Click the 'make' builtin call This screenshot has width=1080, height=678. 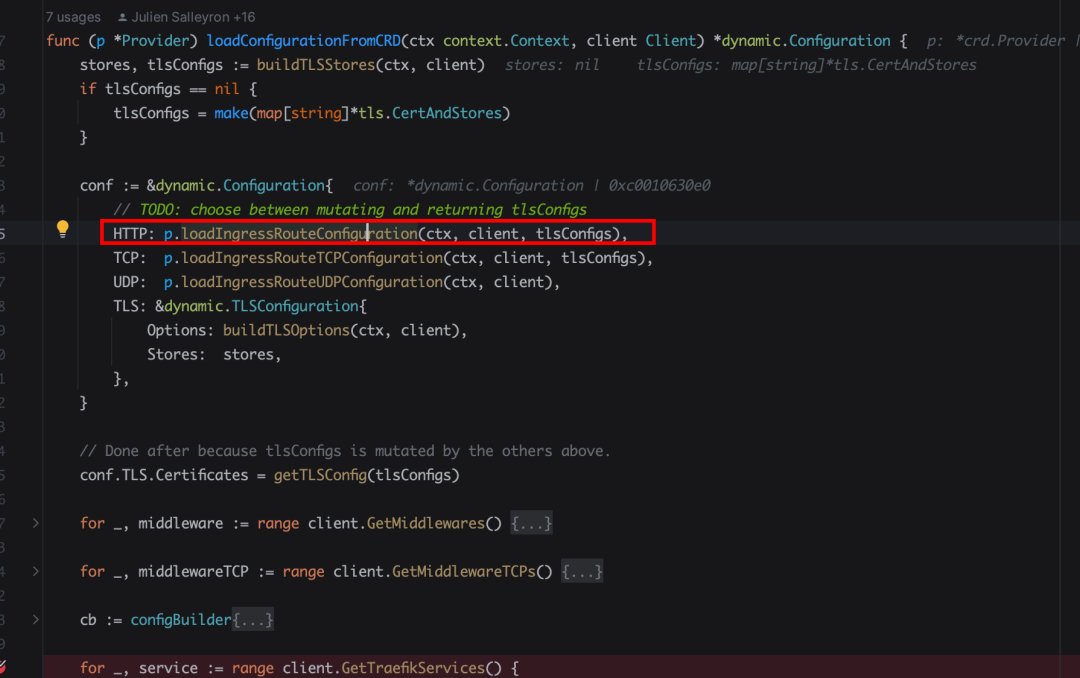click(231, 113)
